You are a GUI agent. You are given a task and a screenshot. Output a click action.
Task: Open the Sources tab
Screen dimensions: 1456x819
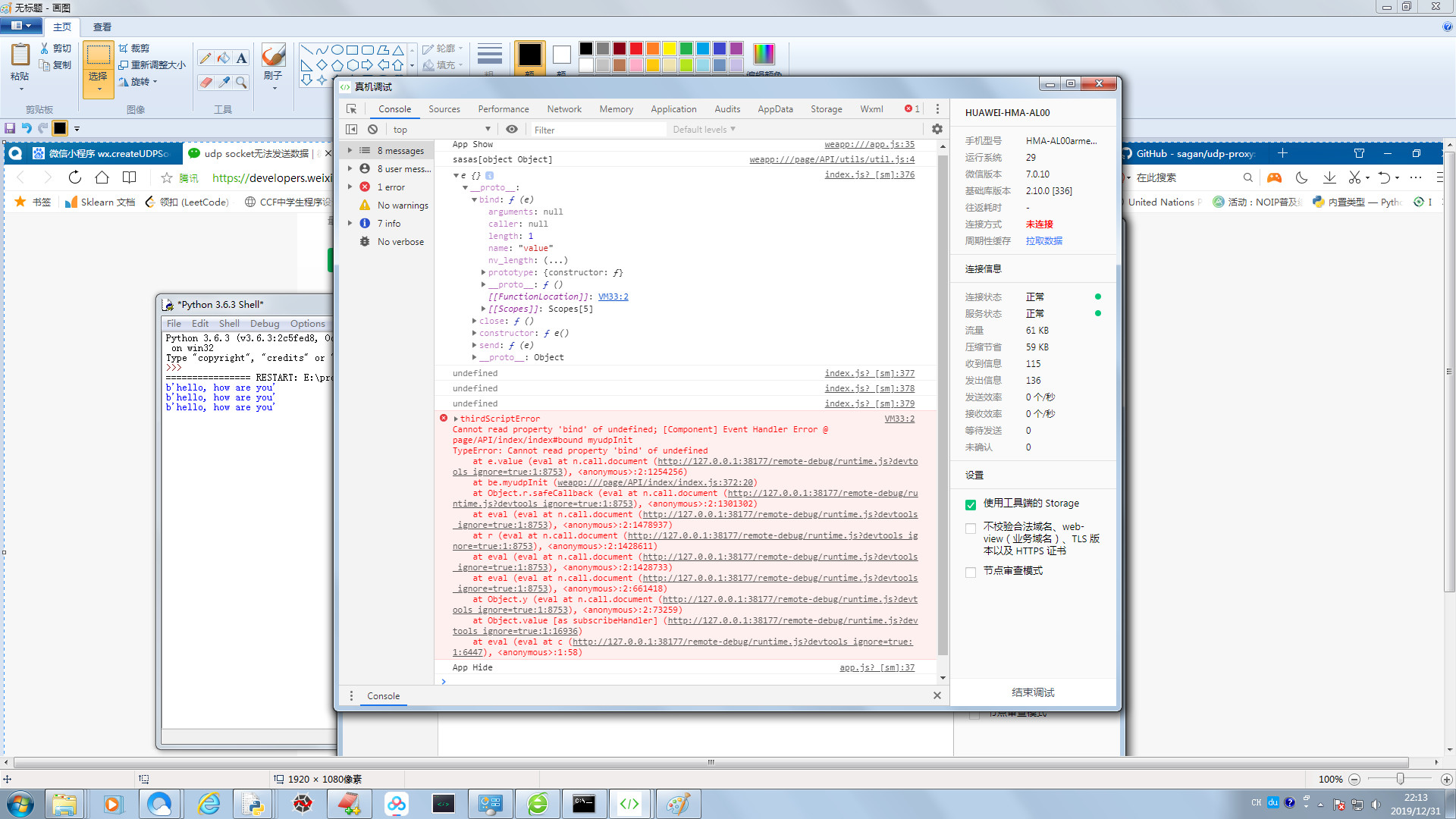[x=444, y=109]
